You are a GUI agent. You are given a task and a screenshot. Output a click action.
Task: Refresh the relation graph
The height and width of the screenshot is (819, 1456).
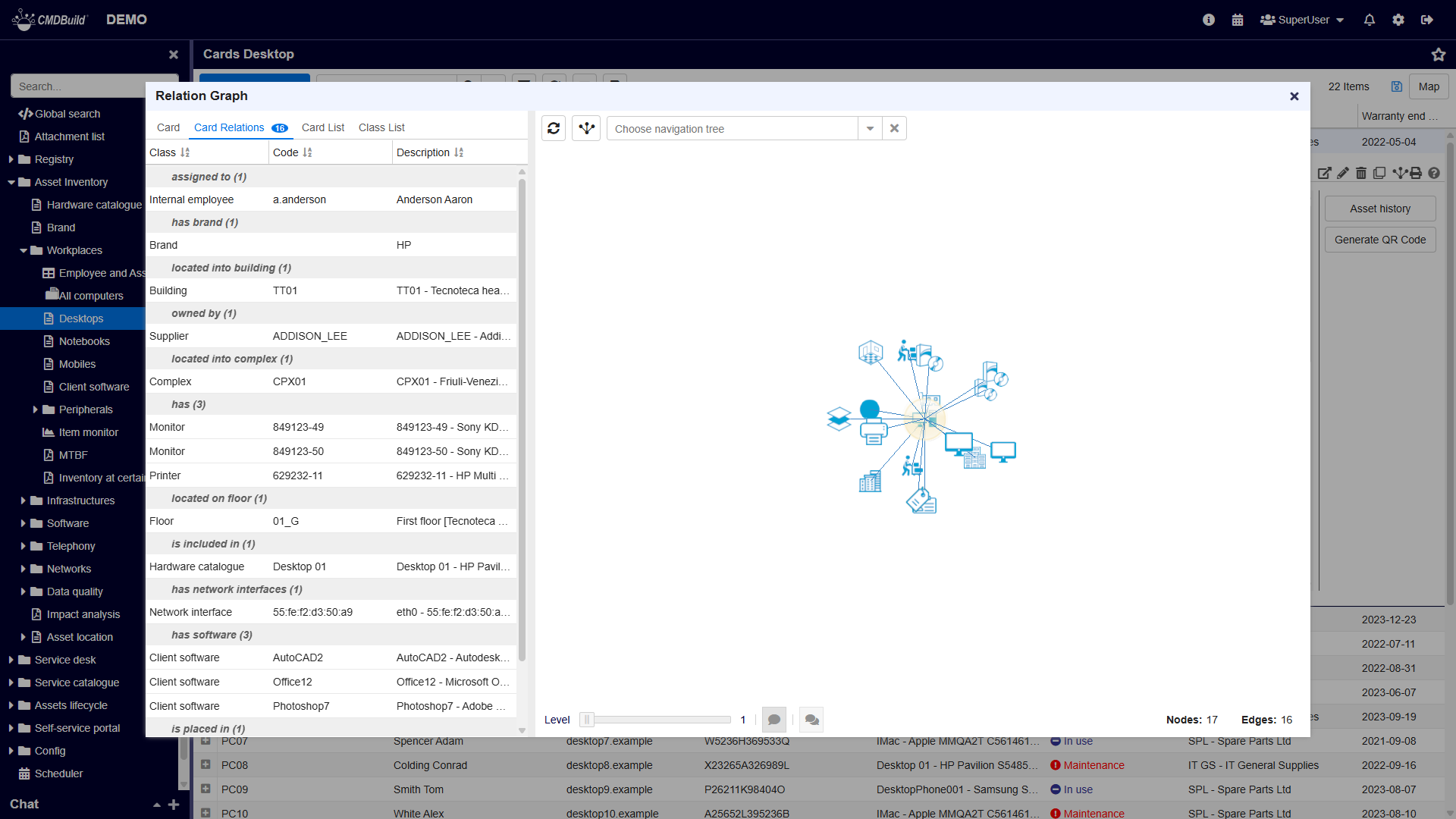(x=554, y=128)
